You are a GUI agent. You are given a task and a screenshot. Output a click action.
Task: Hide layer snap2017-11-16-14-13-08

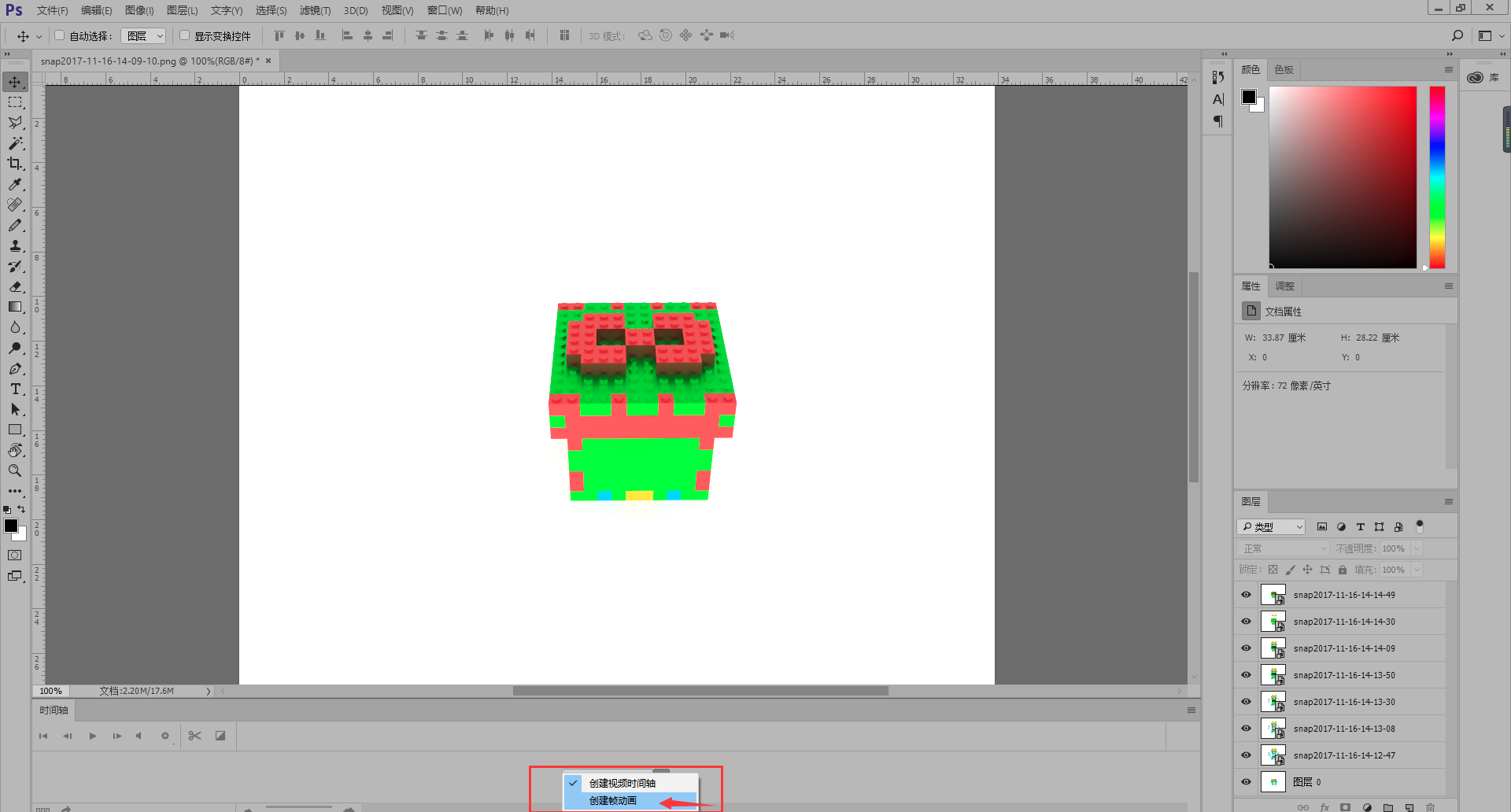coord(1246,729)
